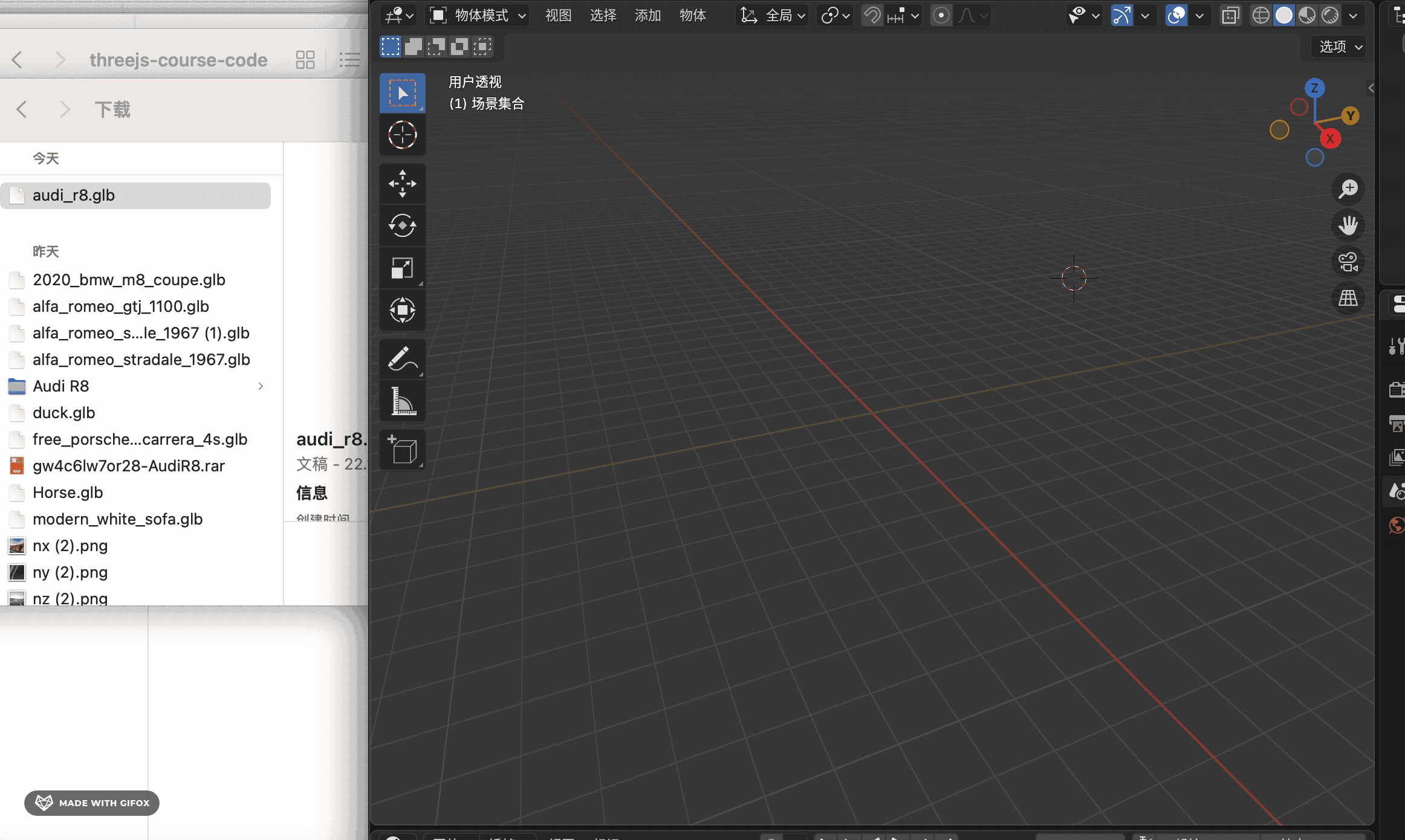
Task: Select the Scale tool
Action: [402, 268]
